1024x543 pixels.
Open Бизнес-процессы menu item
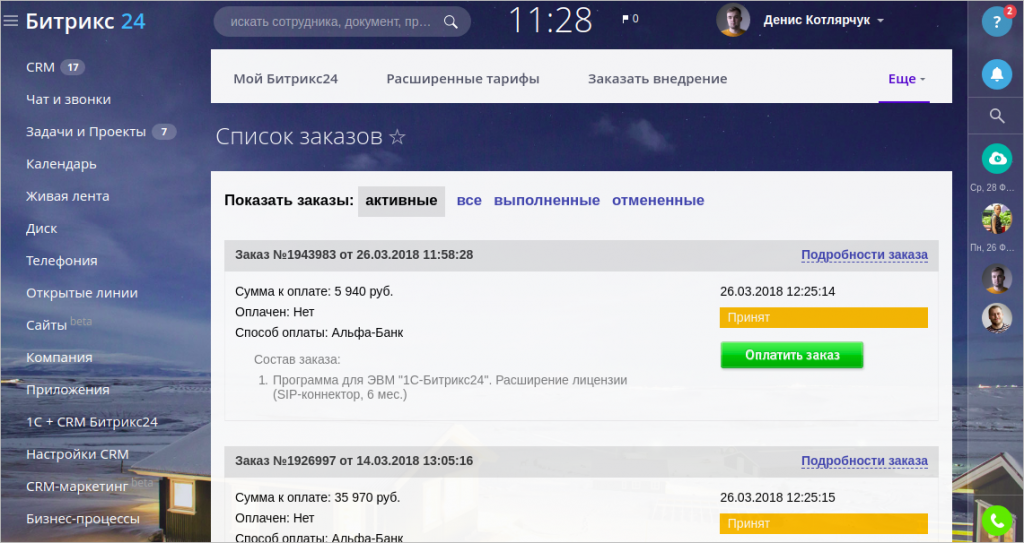coord(83,519)
